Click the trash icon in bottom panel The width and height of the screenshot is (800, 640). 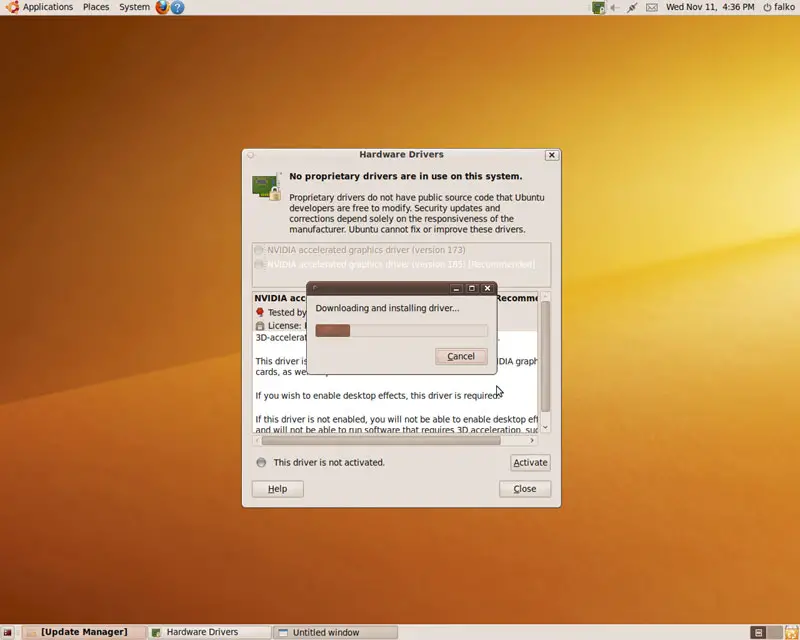click(792, 632)
